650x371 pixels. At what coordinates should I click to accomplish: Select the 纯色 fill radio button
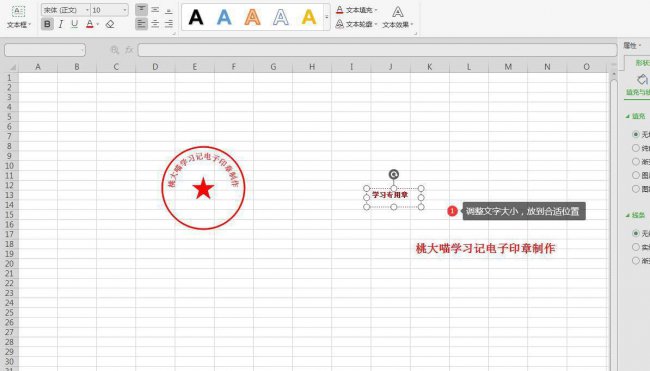[x=635, y=148]
